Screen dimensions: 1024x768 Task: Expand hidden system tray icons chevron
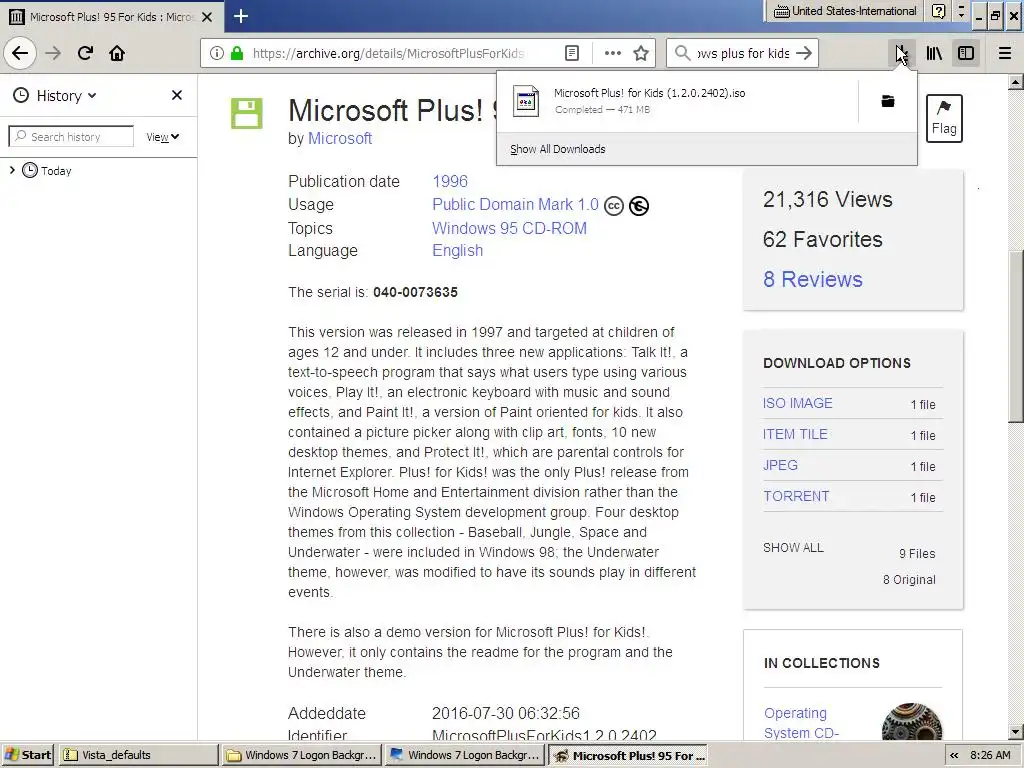(x=953, y=756)
